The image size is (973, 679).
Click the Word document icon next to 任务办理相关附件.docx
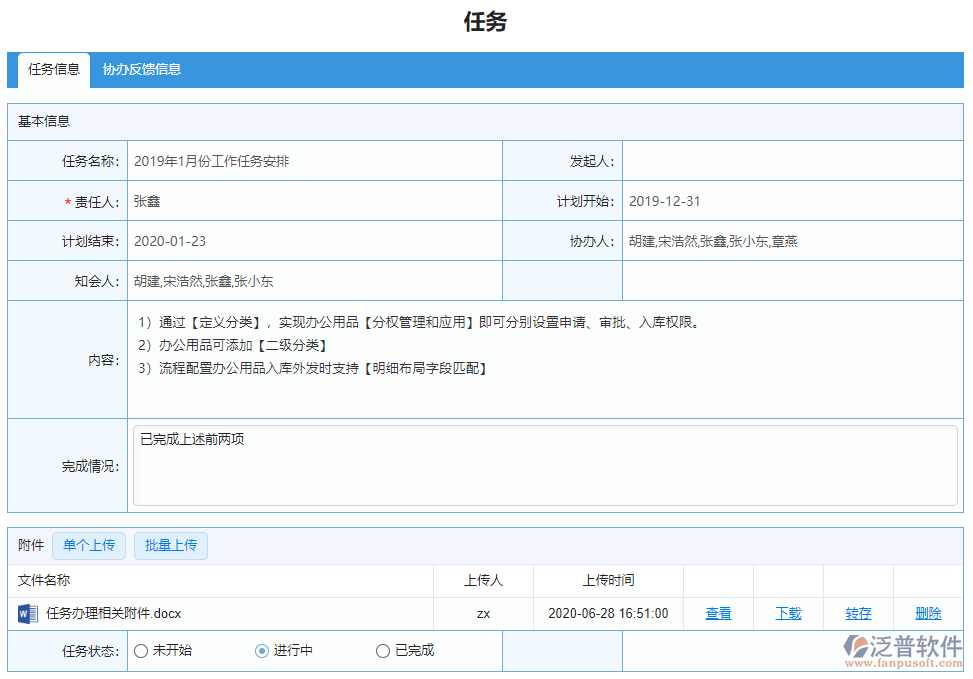pos(29,613)
